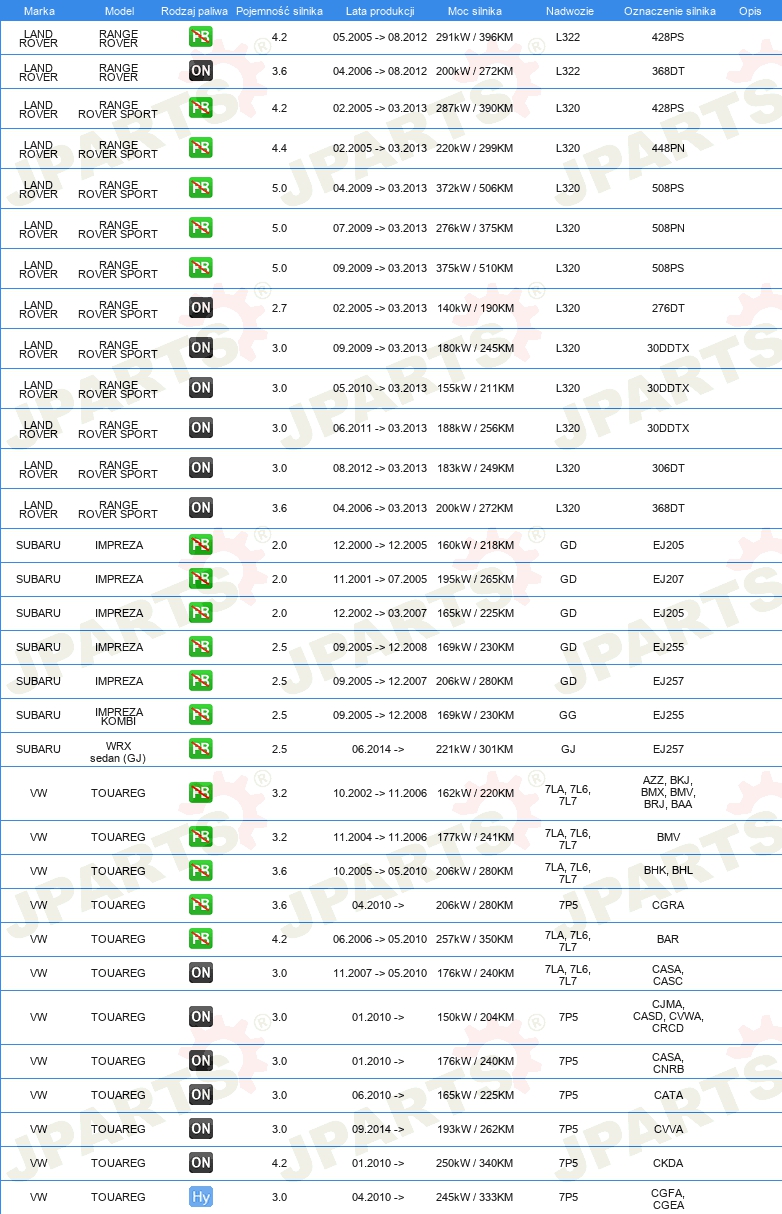Select diesel ON icon in the Touareg CKDA row
Viewport: 782px width, 1214px height.
pos(201,1163)
